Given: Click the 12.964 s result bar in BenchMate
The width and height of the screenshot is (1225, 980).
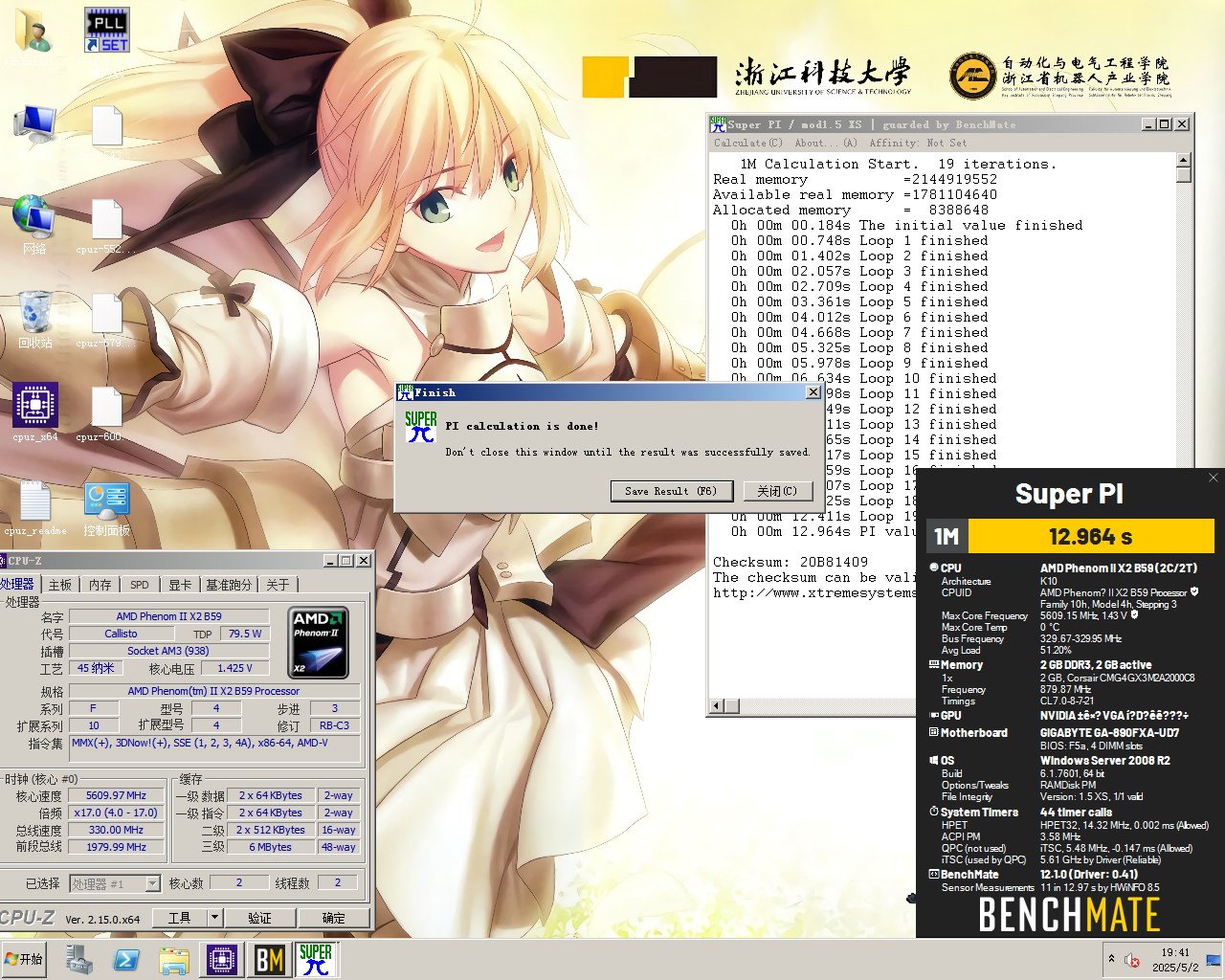Looking at the screenshot, I should coord(1091,536).
